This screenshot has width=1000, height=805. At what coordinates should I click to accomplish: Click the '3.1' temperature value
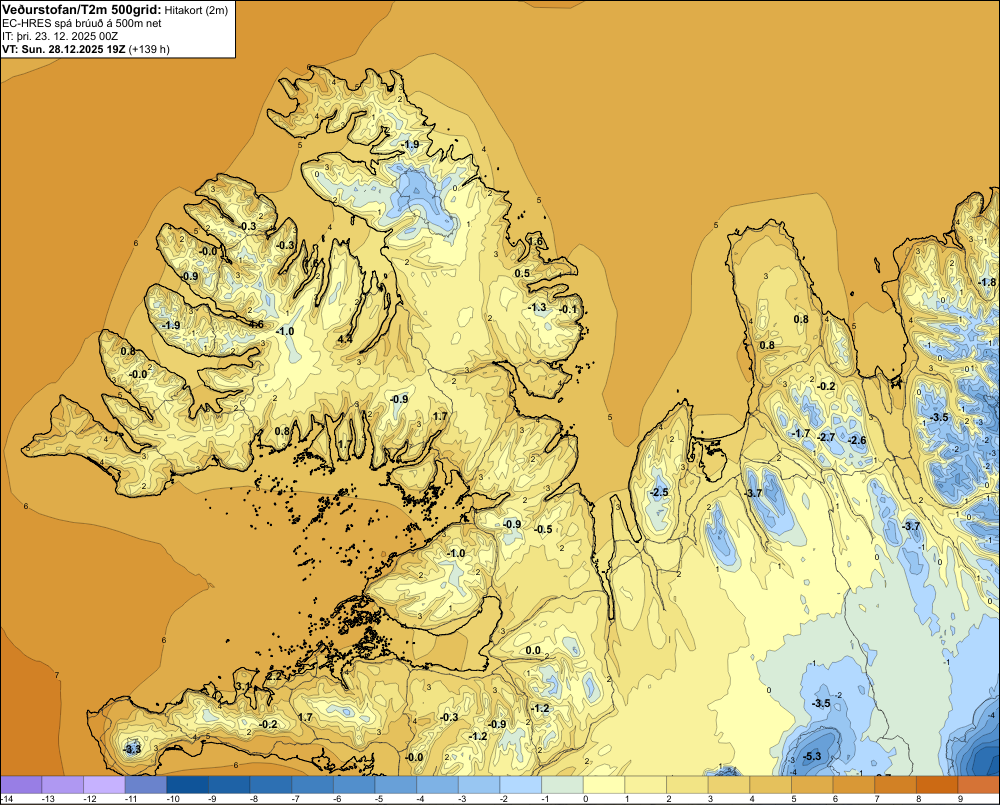(x=243, y=686)
